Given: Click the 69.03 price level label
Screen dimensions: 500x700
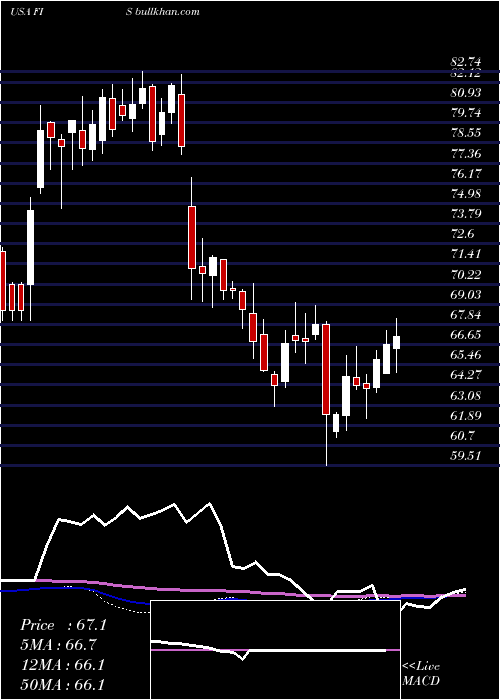Looking at the screenshot, I should [466, 295].
